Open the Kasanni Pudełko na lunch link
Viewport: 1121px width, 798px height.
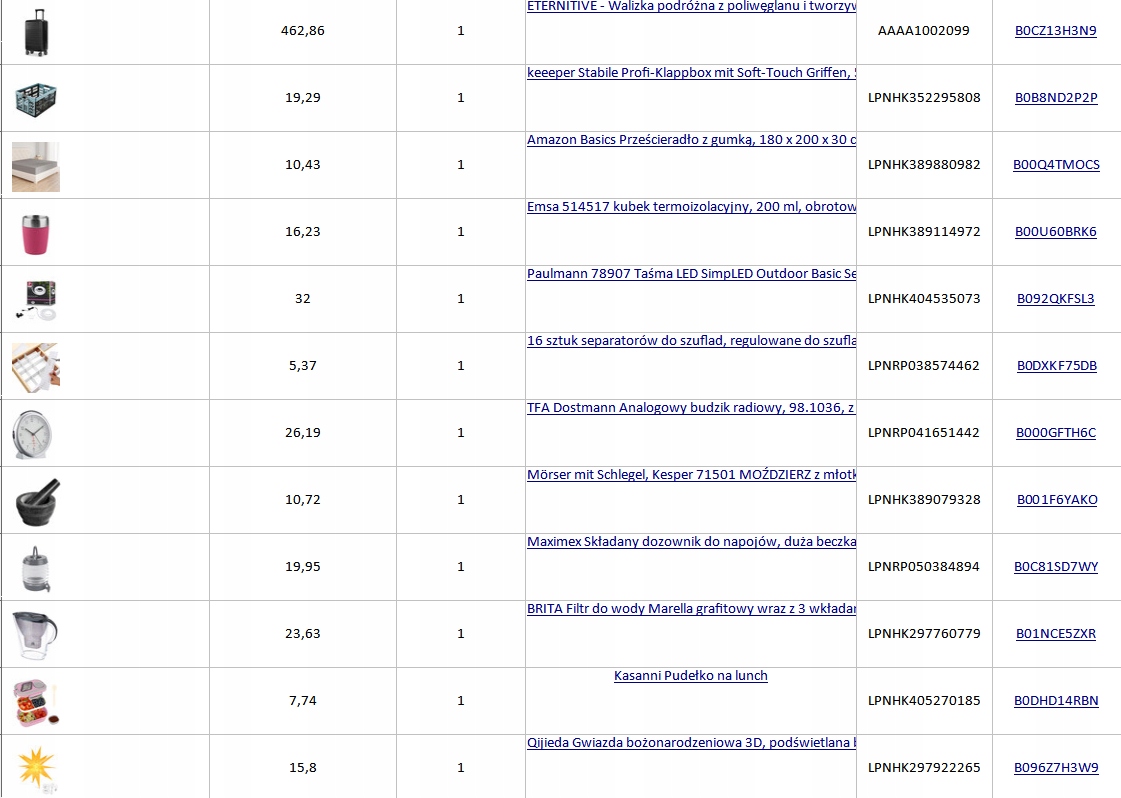coord(691,676)
